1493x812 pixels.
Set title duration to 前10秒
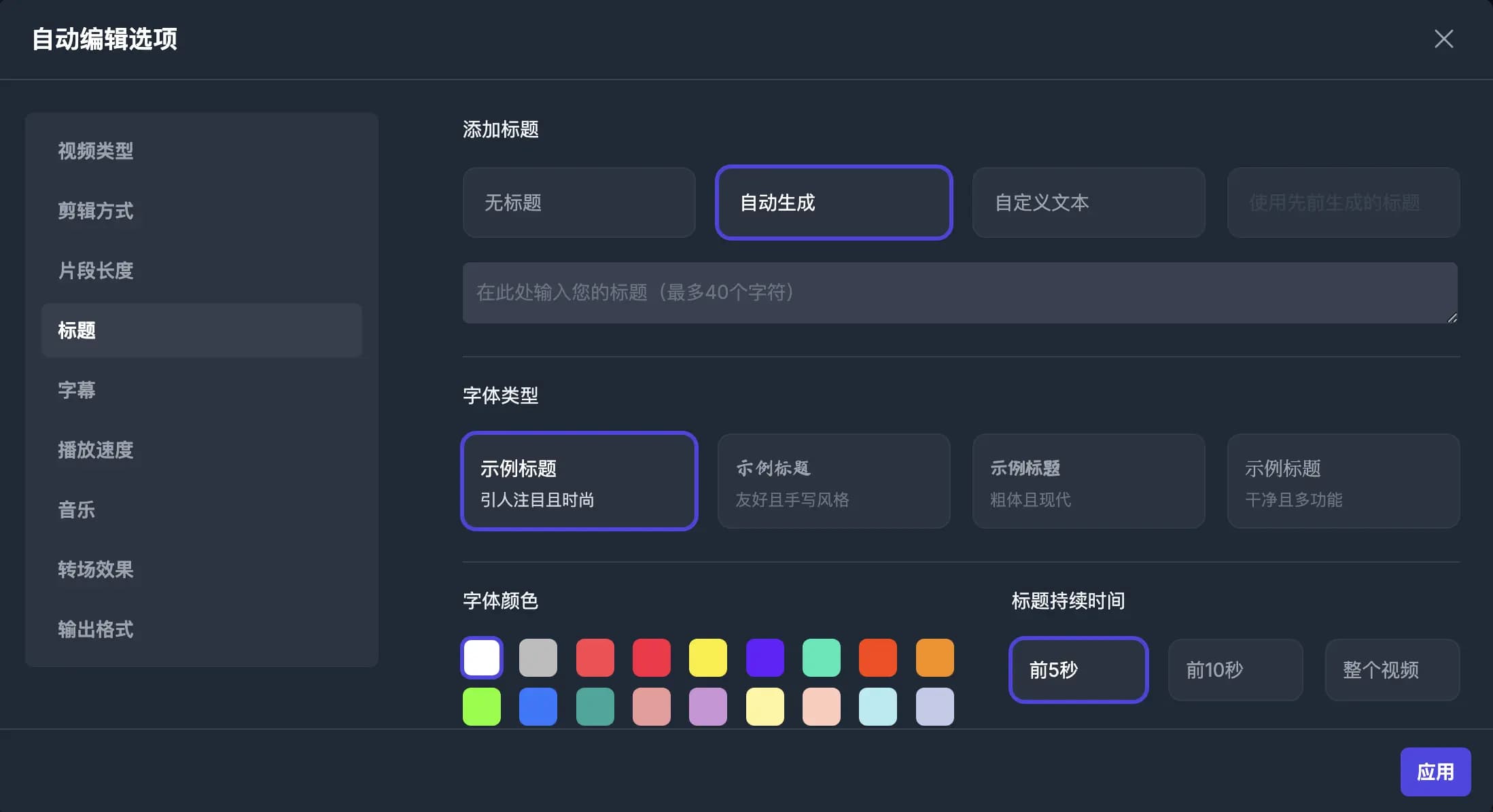tap(1235, 670)
